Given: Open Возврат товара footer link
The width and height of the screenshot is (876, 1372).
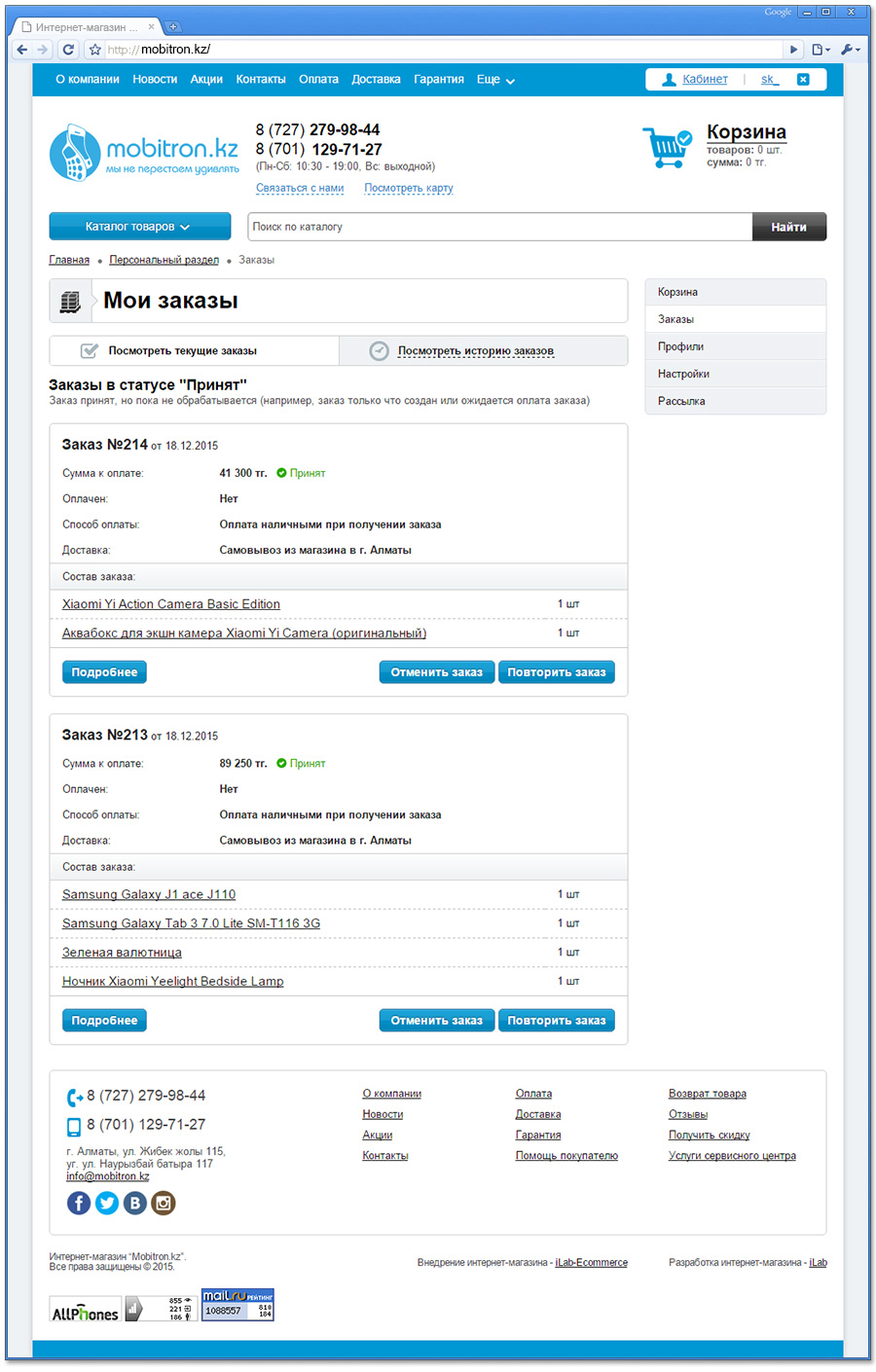Looking at the screenshot, I should (708, 1095).
